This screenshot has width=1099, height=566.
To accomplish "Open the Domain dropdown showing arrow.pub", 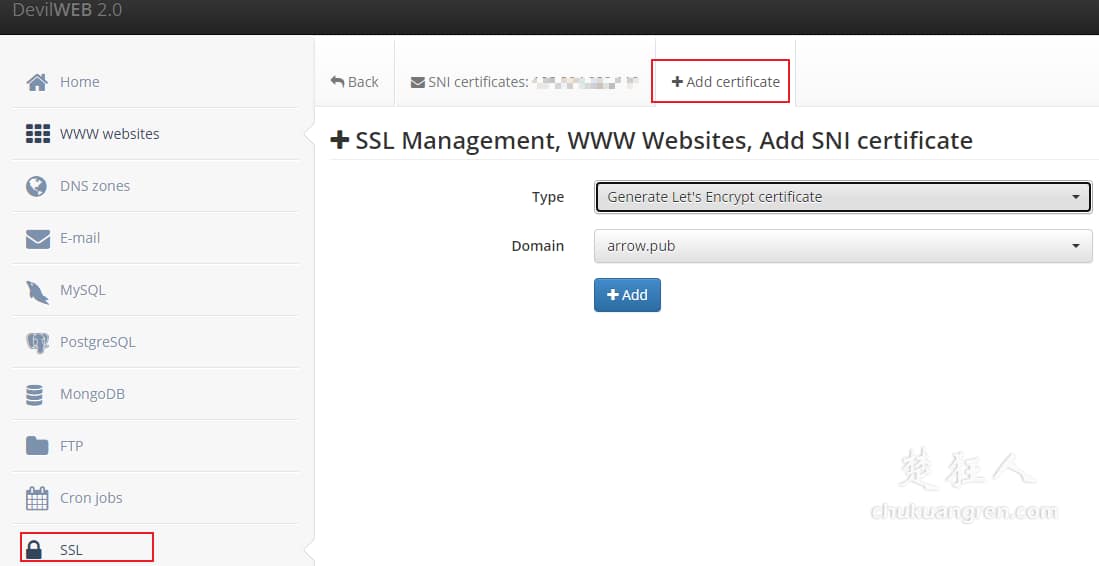I will click(843, 246).
